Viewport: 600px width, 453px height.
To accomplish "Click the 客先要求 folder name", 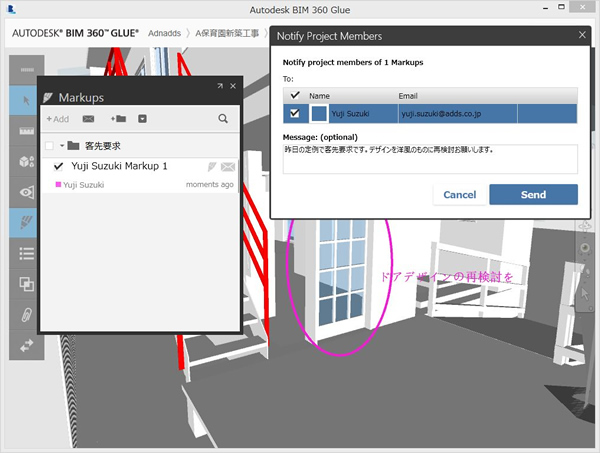I will [x=103, y=146].
